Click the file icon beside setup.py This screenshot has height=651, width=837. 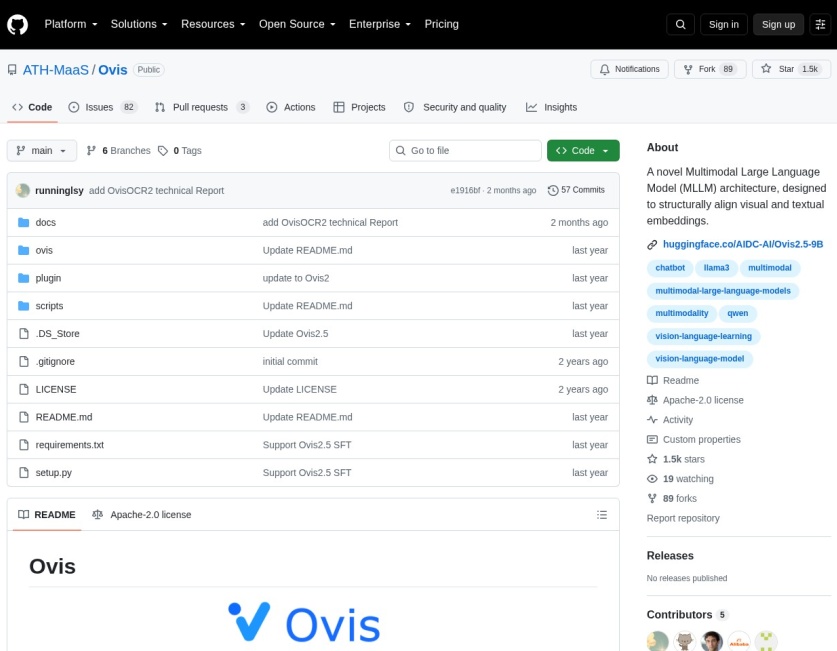click(23, 472)
